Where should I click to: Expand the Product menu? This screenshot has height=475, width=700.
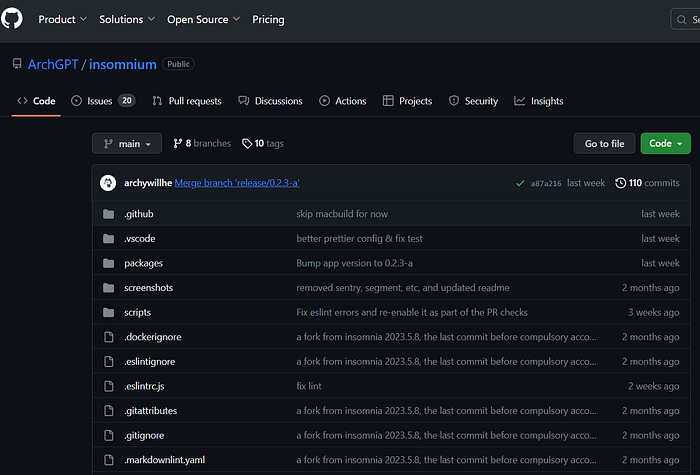(62, 19)
